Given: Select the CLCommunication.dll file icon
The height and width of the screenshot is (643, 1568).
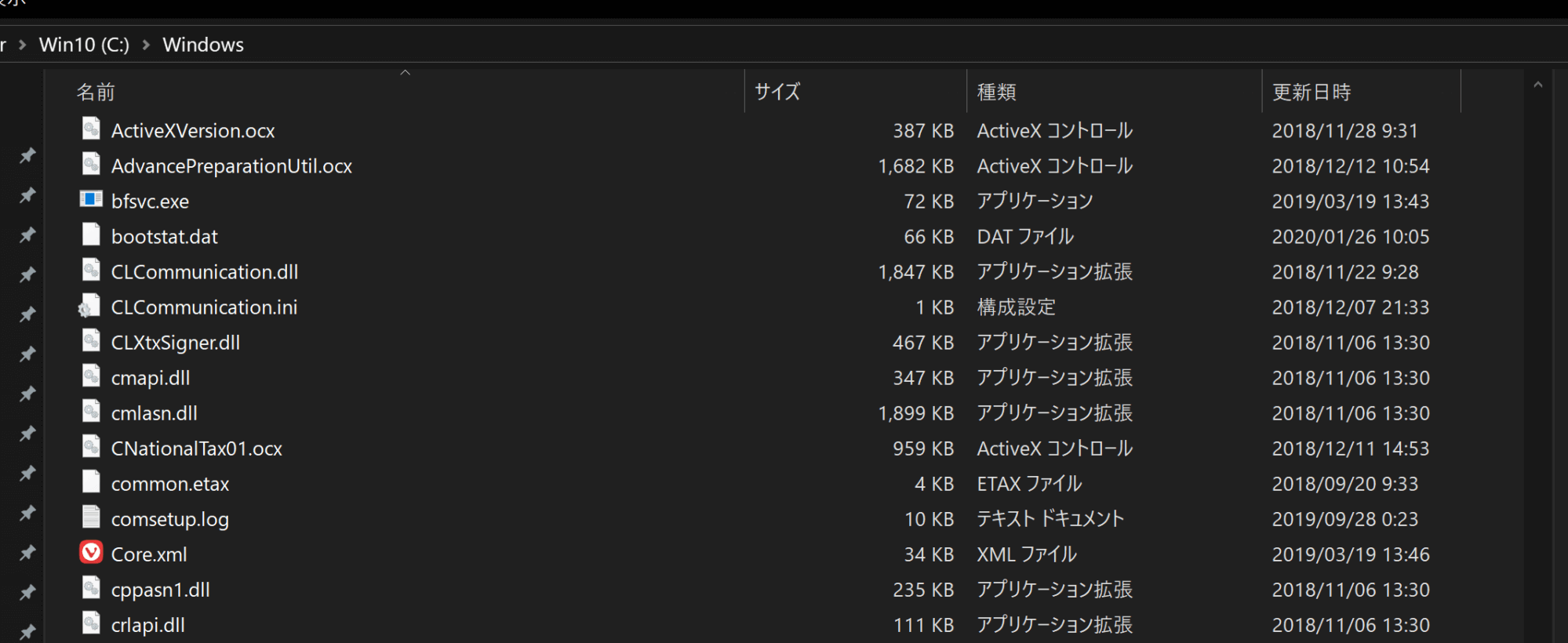Looking at the screenshot, I should (91, 270).
